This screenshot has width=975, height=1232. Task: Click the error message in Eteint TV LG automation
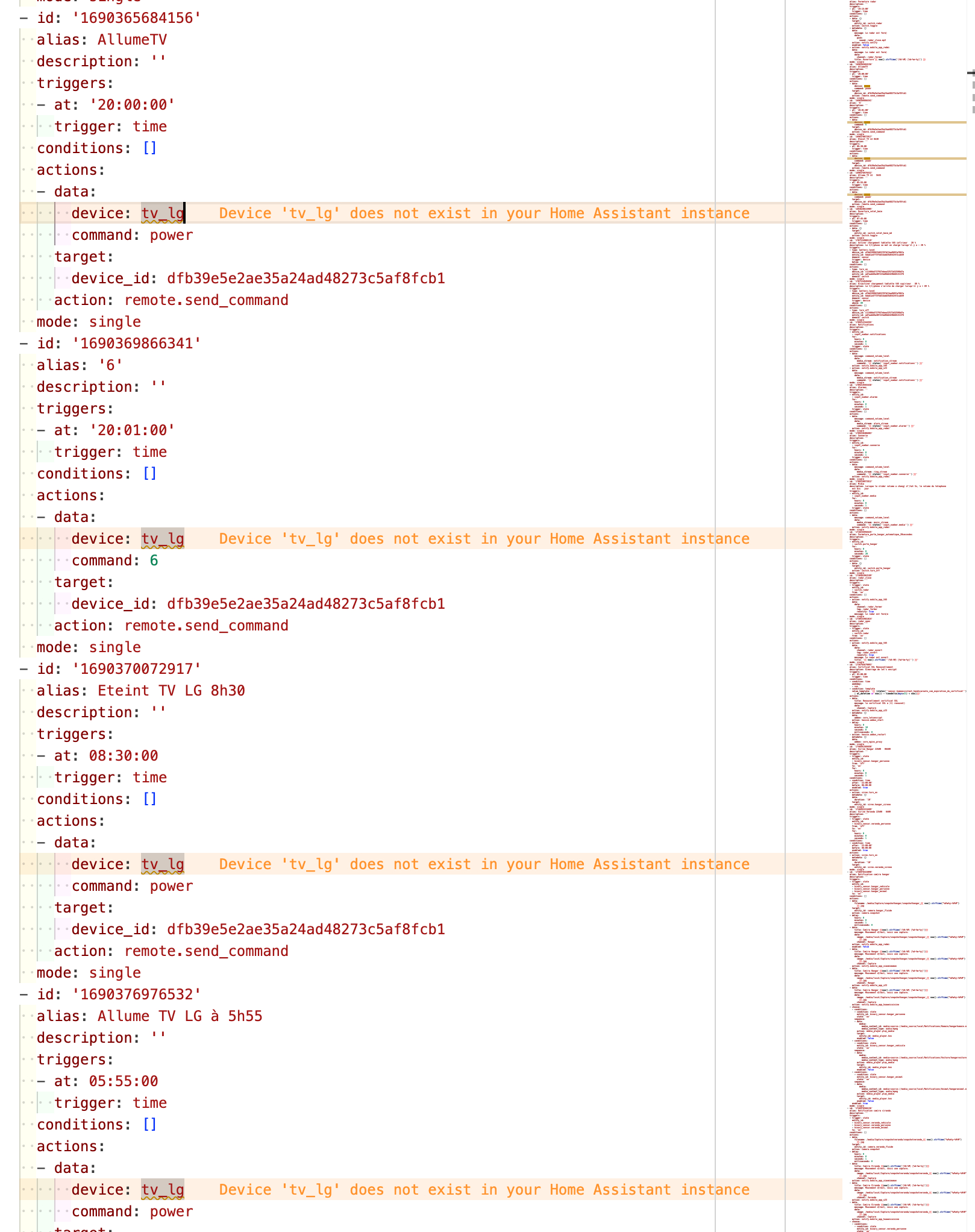point(484,864)
